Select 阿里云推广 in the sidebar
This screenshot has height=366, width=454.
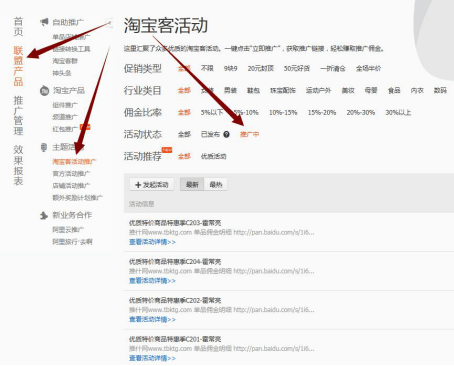[68, 230]
